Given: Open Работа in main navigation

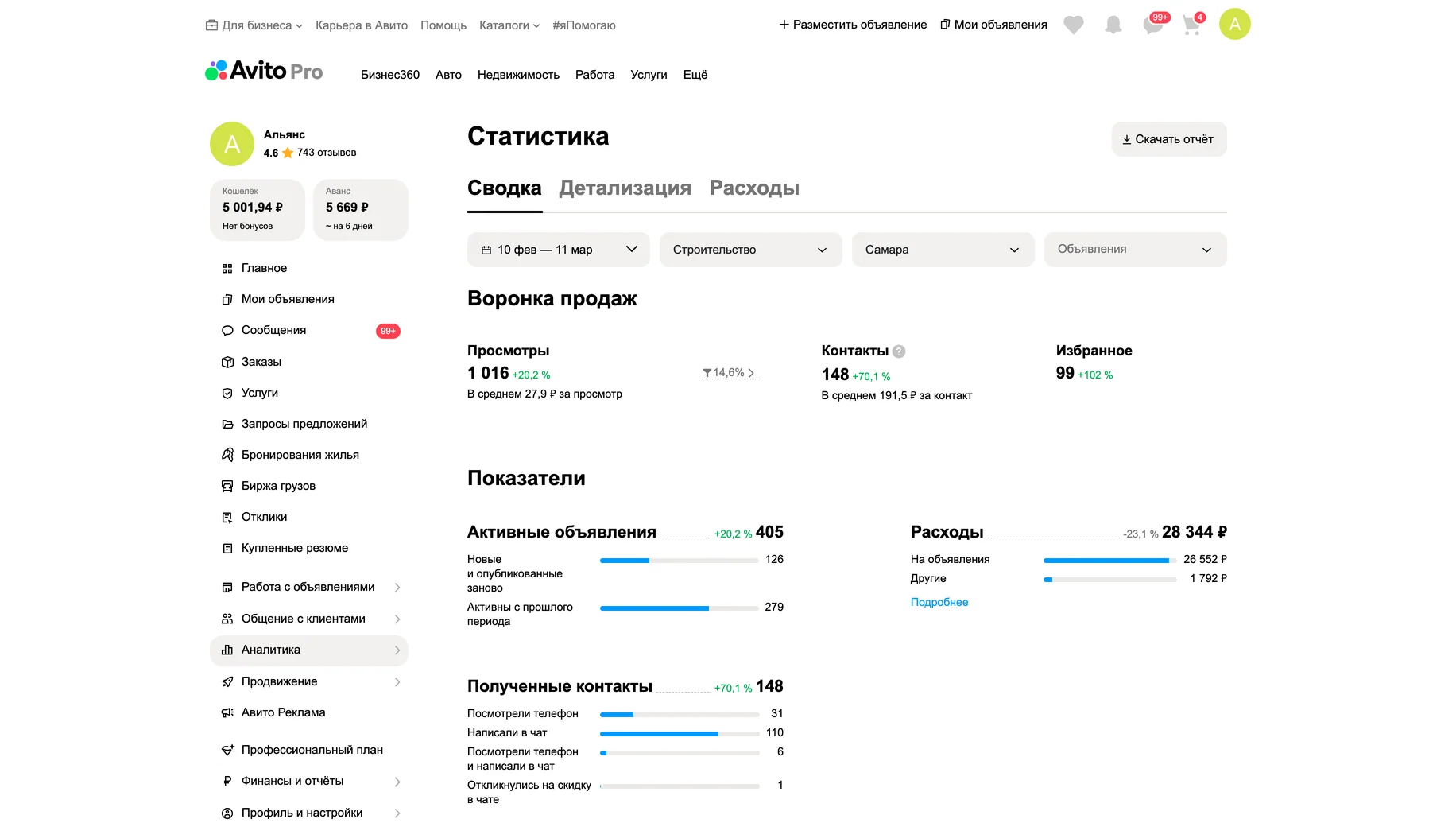Looking at the screenshot, I should 594,75.
